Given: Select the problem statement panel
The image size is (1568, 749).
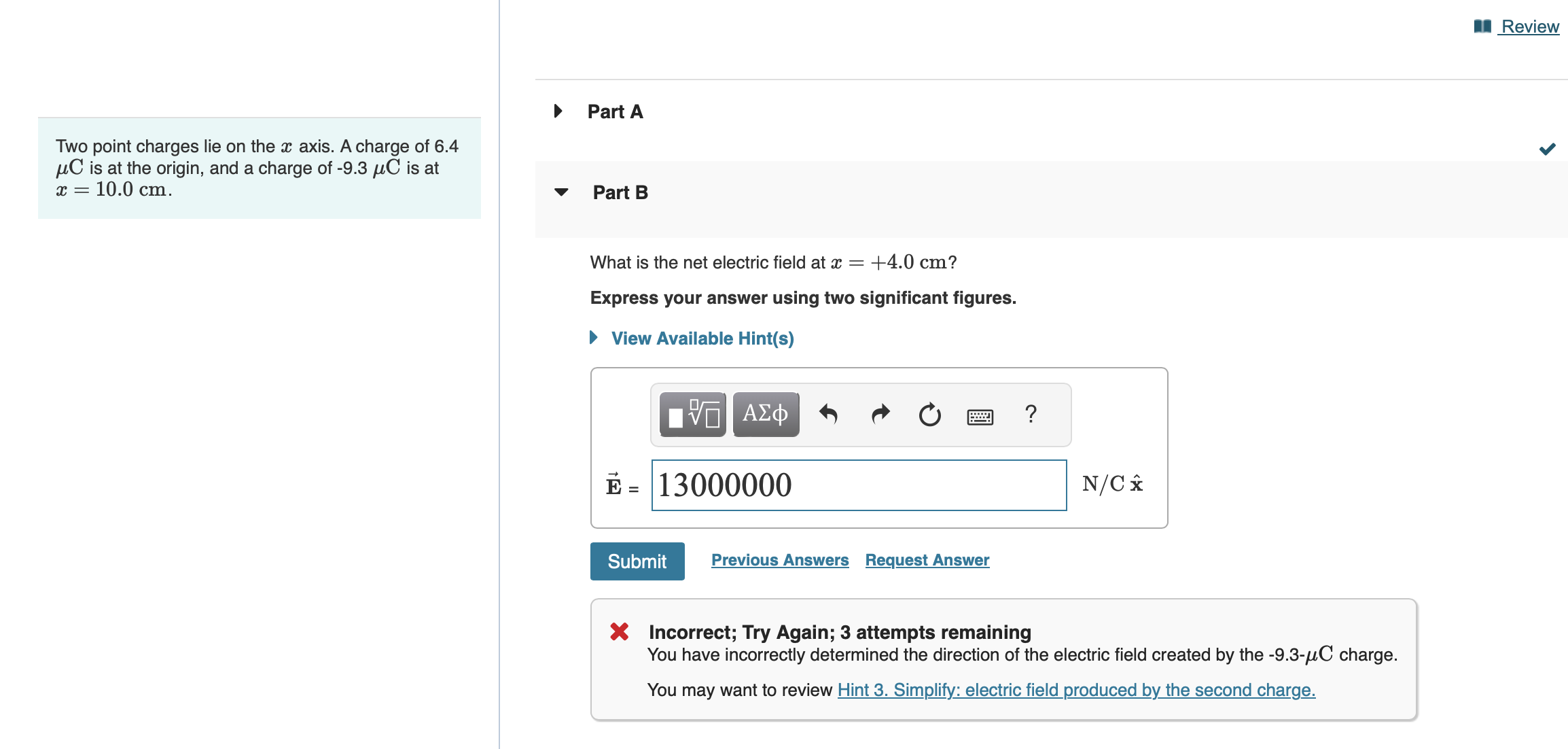Looking at the screenshot, I should (x=259, y=167).
